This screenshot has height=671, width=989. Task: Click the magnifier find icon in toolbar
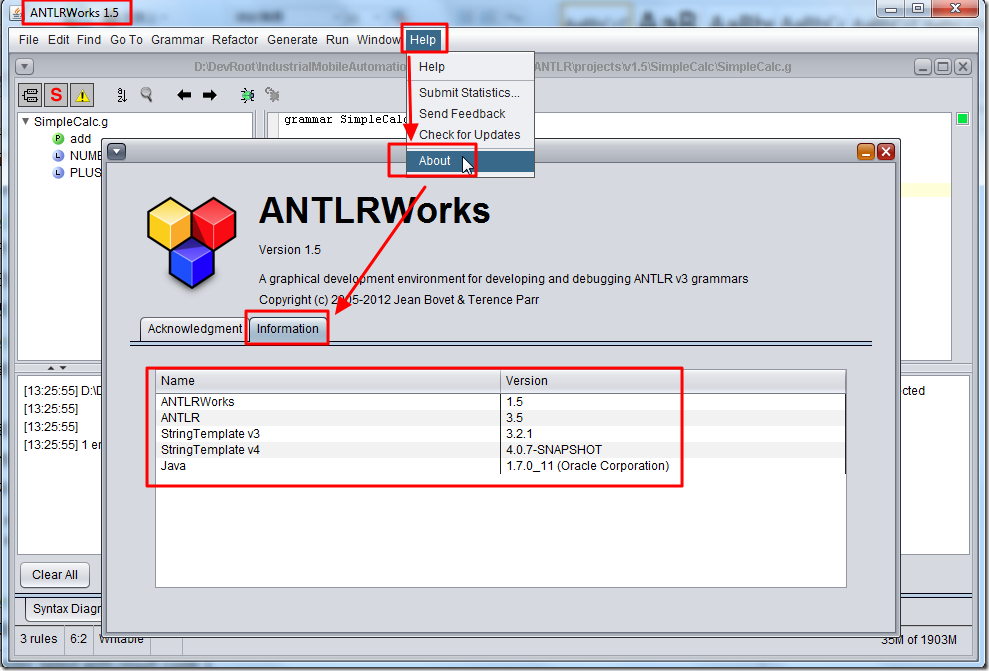146,95
